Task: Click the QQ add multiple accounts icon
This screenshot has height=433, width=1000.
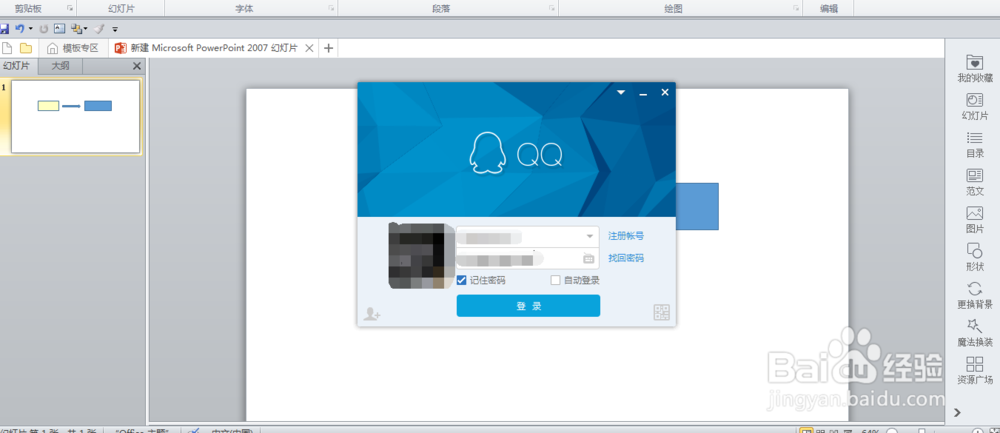Action: click(371, 314)
